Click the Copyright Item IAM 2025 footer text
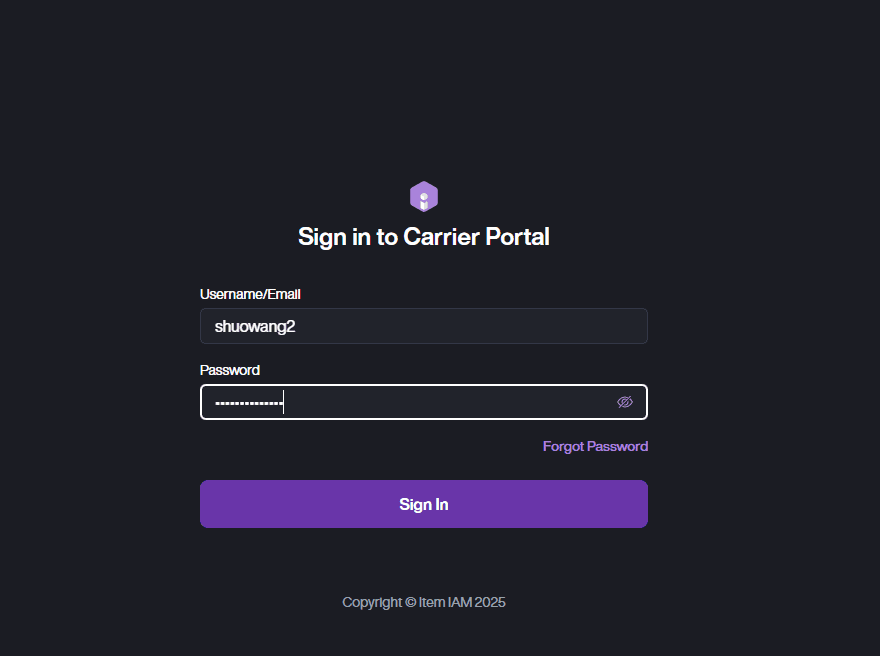This screenshot has width=880, height=656. (424, 602)
